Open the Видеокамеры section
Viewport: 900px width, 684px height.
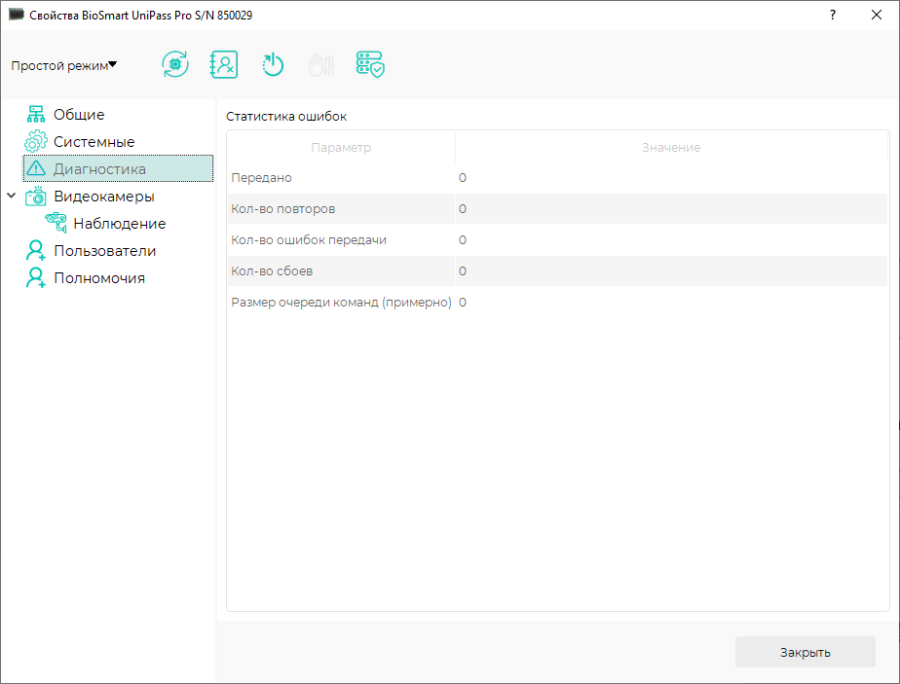click(x=104, y=196)
